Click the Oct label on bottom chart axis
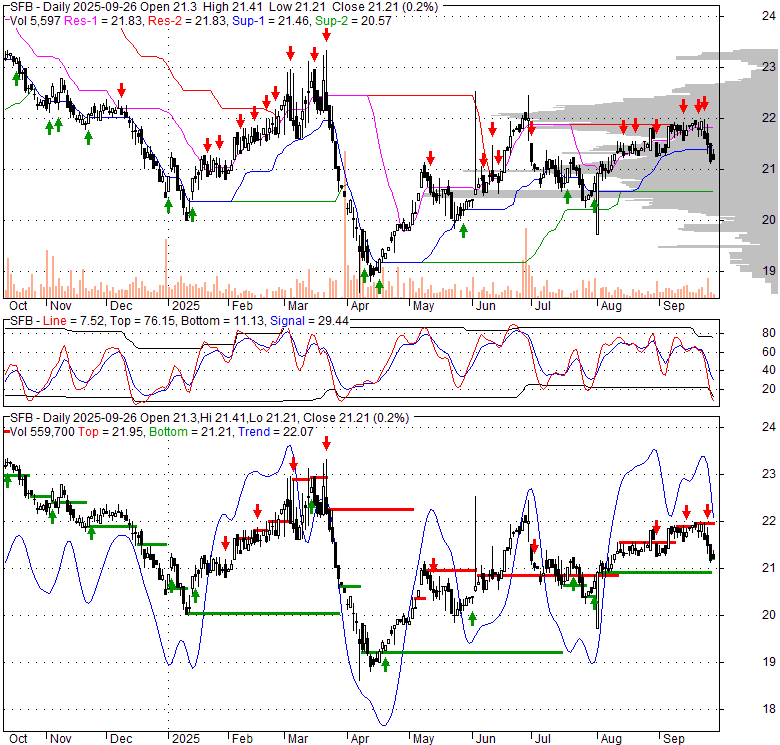This screenshot has height=745, width=780. (18, 739)
